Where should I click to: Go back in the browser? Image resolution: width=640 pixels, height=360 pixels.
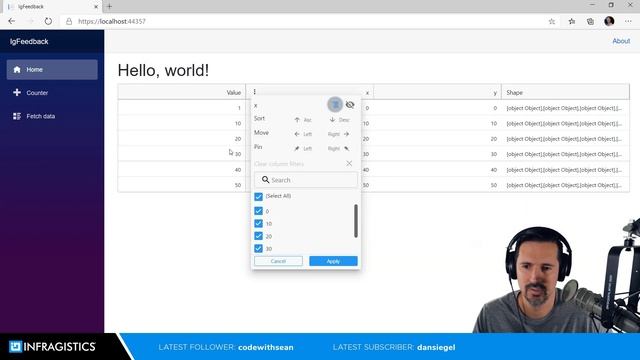click(11, 21)
